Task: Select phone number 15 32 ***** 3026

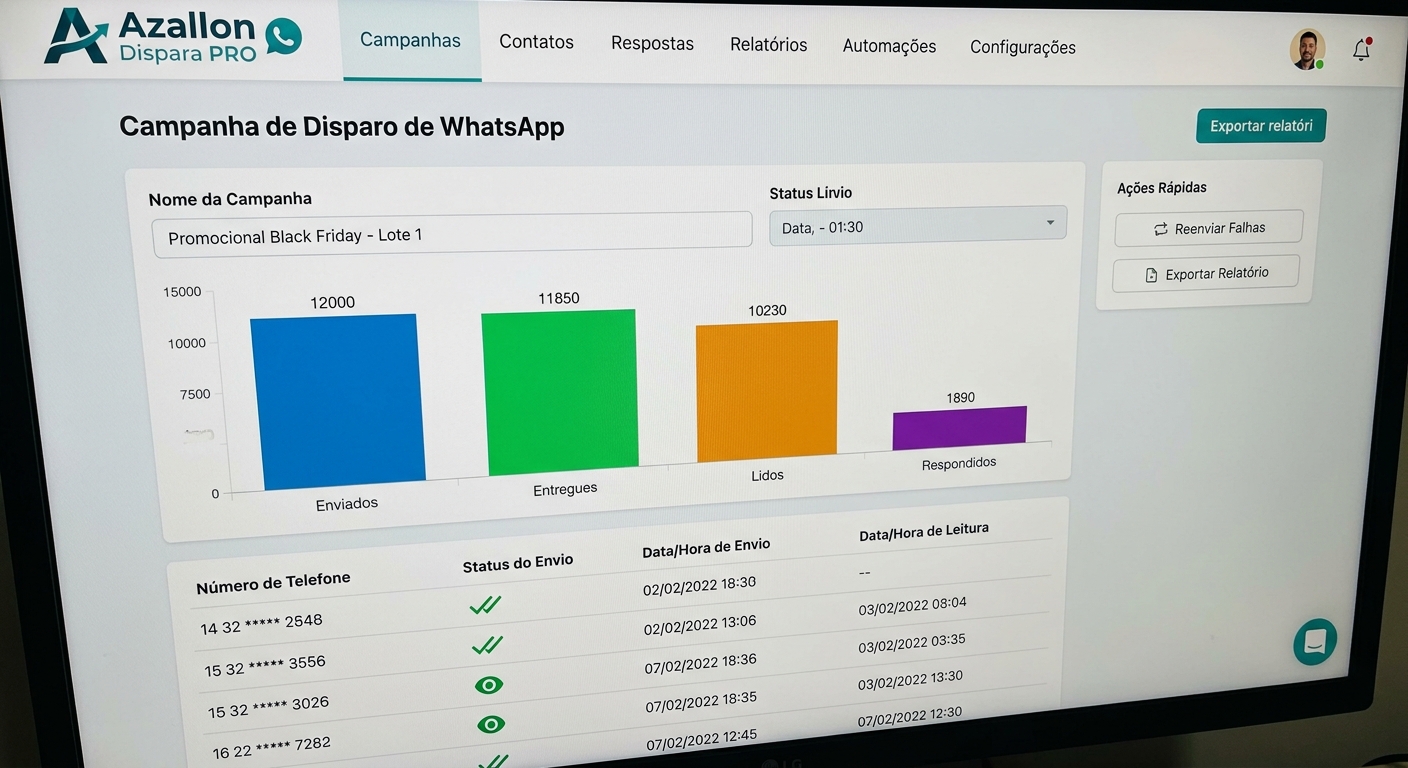Action: point(268,707)
